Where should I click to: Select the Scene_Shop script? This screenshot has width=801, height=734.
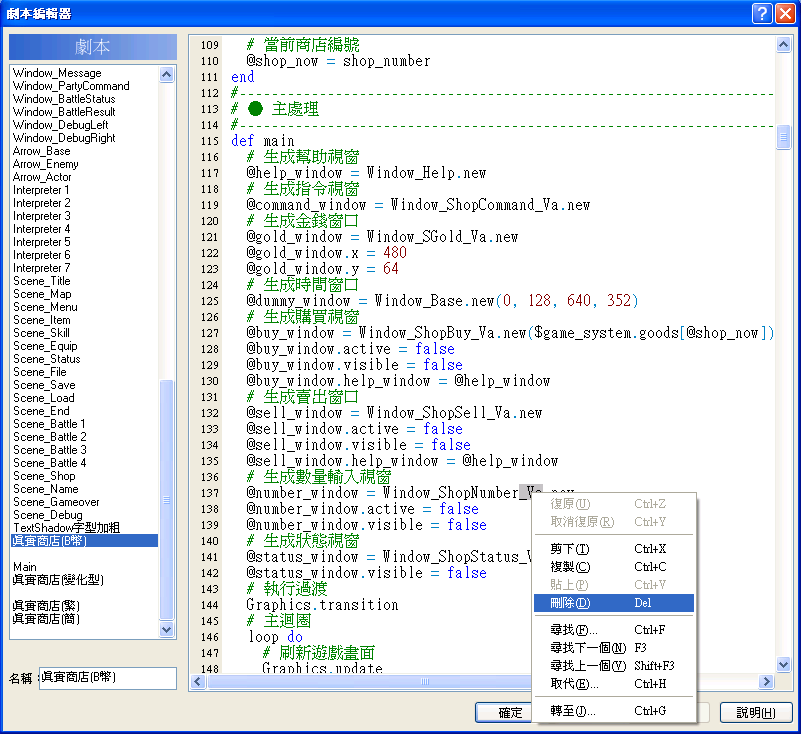[x=44, y=476]
